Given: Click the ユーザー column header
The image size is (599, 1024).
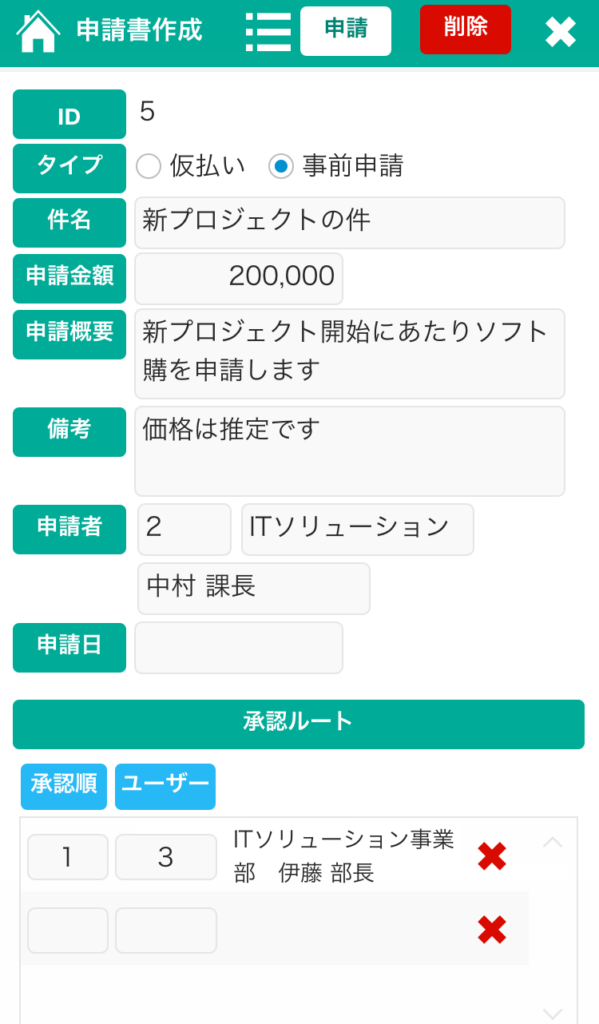Looking at the screenshot, I should point(164,787).
